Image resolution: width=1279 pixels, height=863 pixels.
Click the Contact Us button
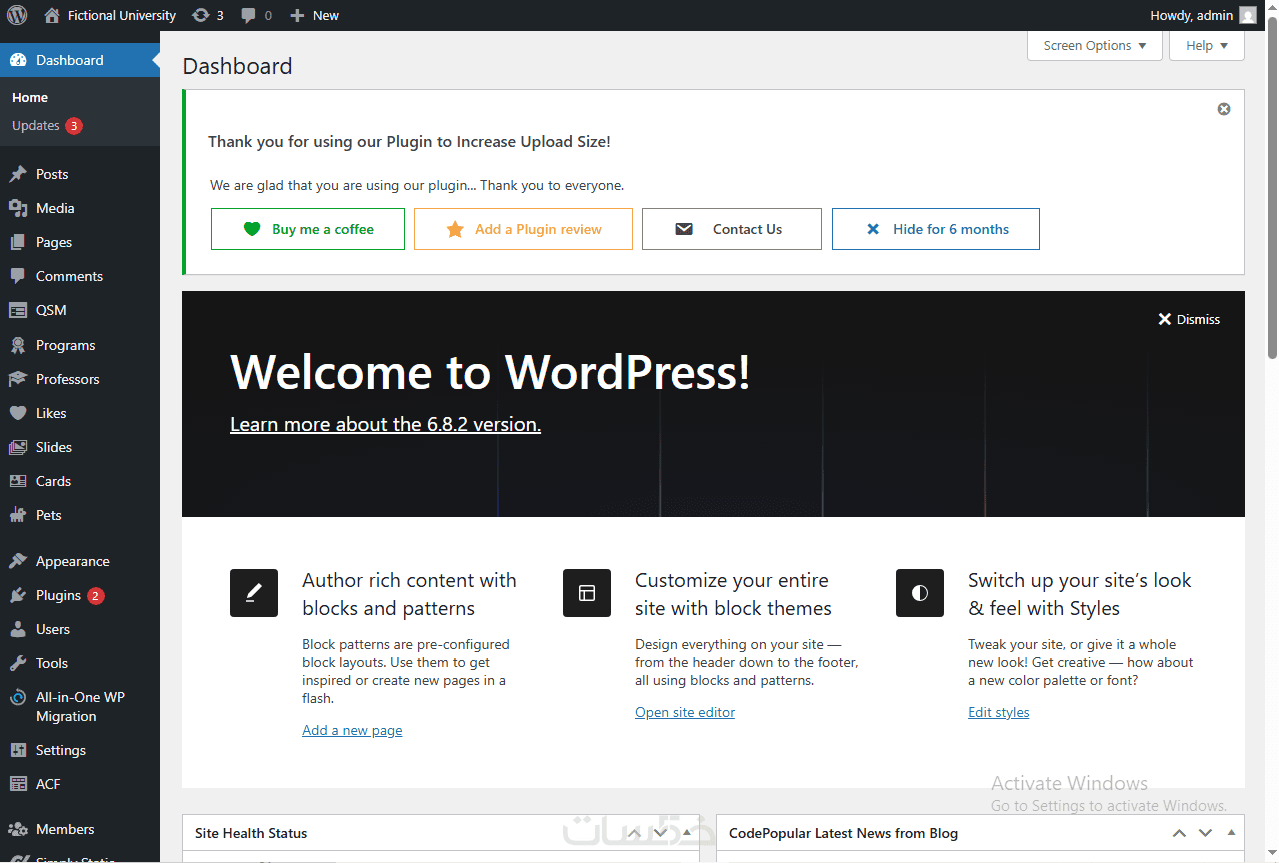732,229
